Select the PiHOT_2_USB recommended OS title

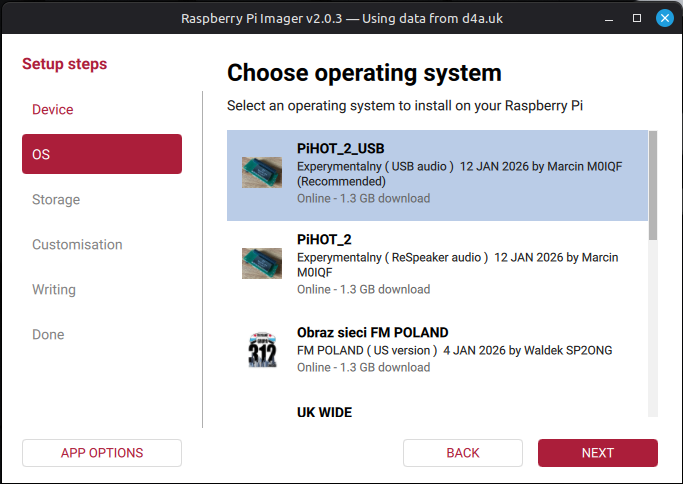coord(341,148)
